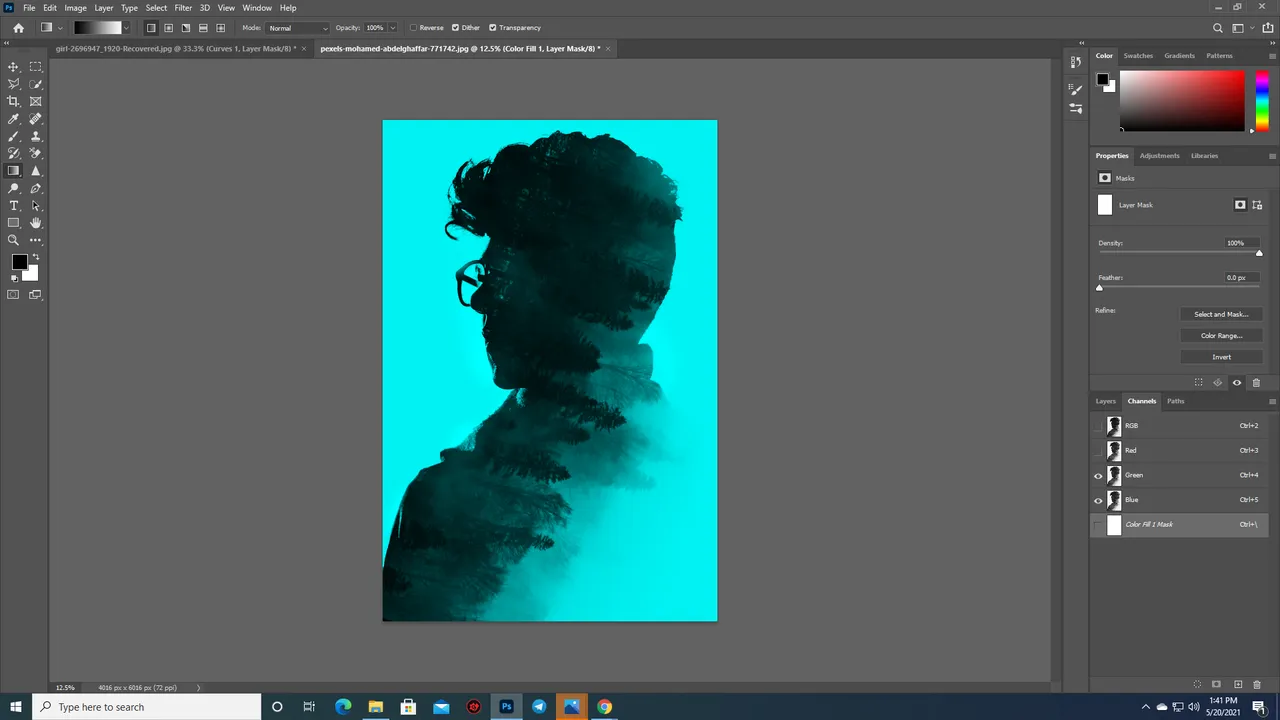Reset default foreground and background colors
Viewport: 1280px width, 720px height.
pyautogui.click(x=13, y=278)
